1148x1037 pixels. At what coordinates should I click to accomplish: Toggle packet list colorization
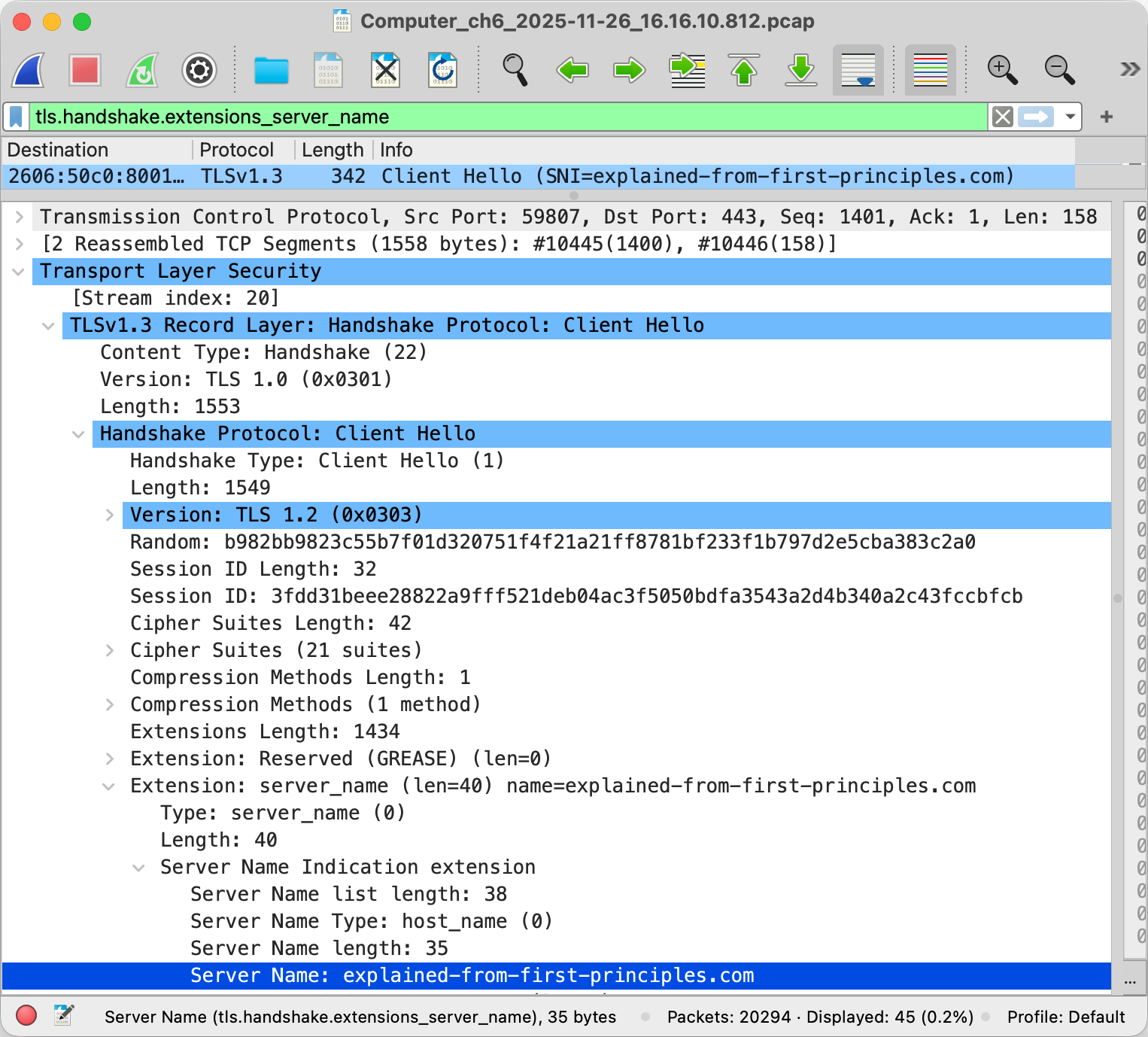click(x=930, y=71)
